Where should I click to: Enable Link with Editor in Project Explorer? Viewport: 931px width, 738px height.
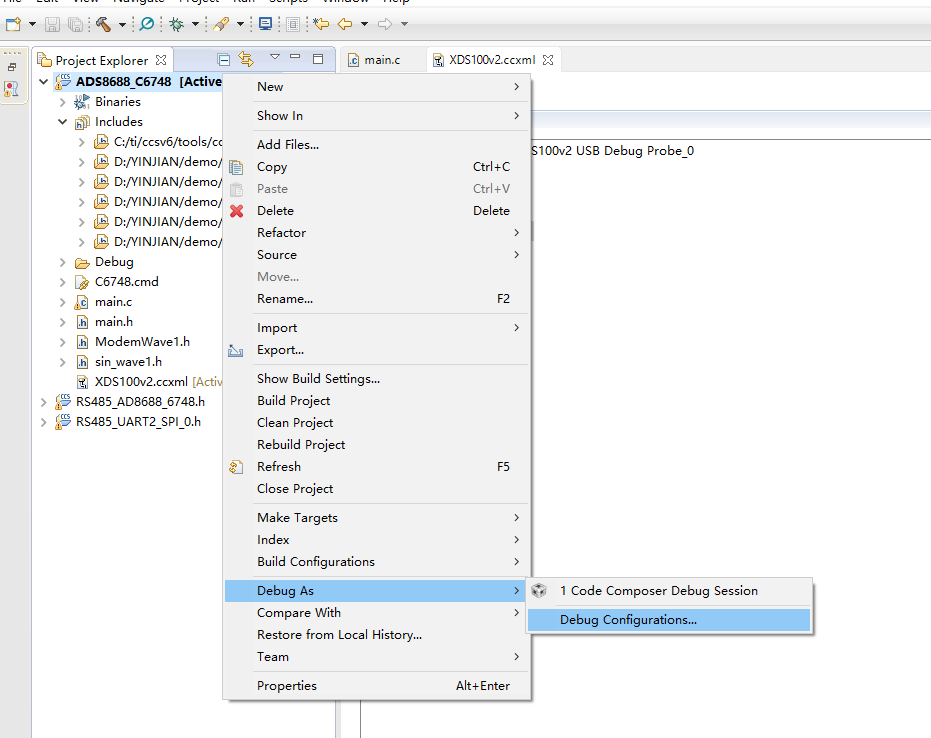coord(244,59)
